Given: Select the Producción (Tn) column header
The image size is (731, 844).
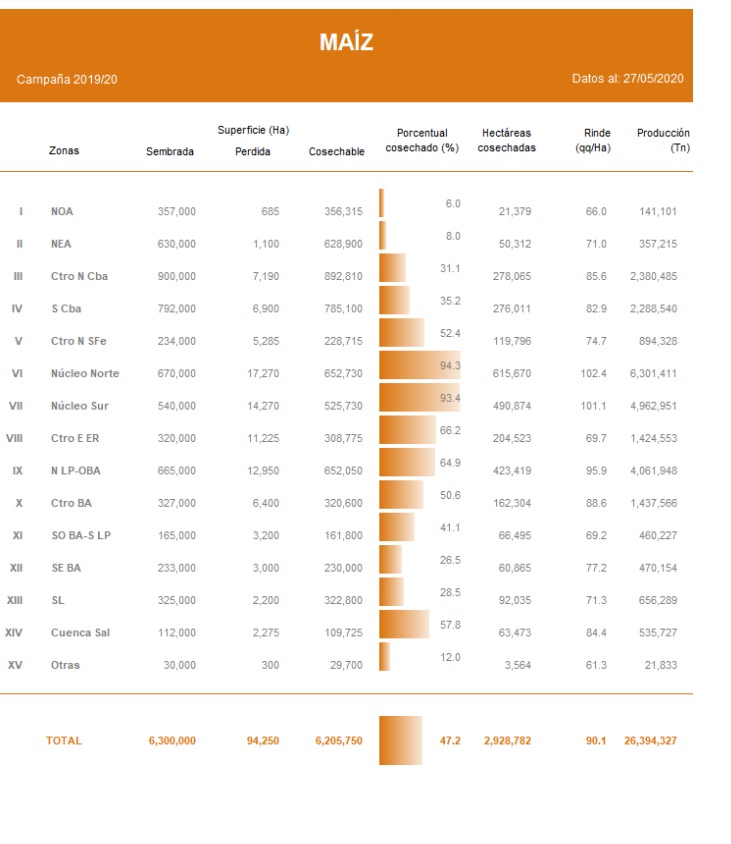Looking at the screenshot, I should [x=663, y=141].
